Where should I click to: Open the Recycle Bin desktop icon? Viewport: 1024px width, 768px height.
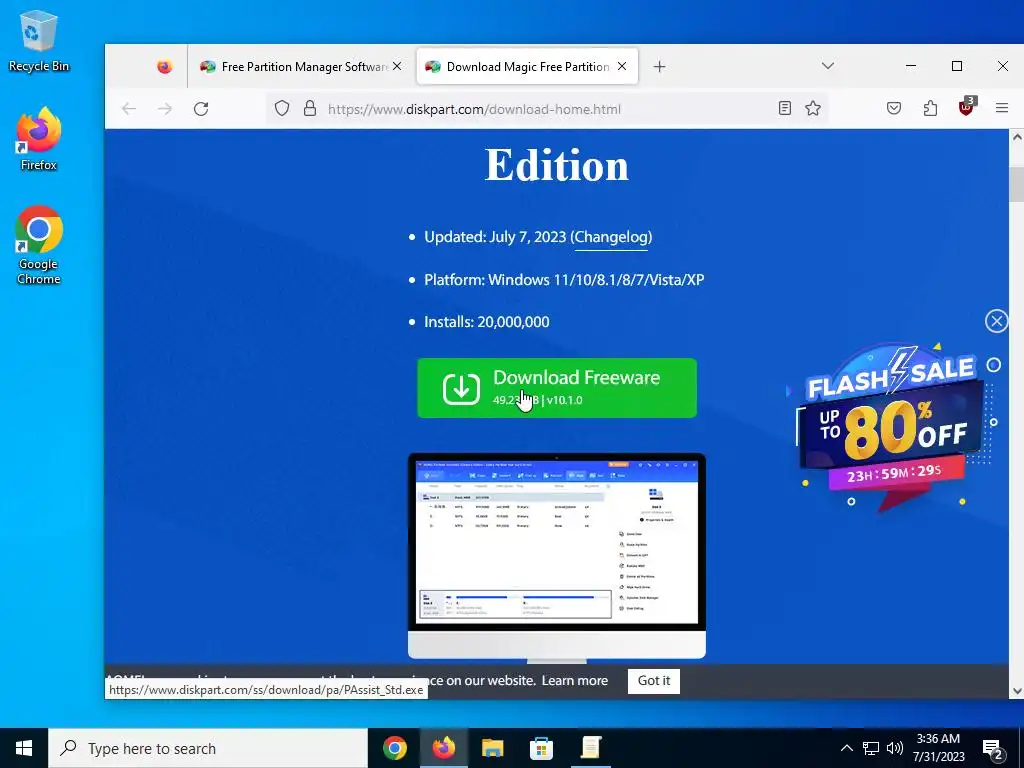pos(39,41)
